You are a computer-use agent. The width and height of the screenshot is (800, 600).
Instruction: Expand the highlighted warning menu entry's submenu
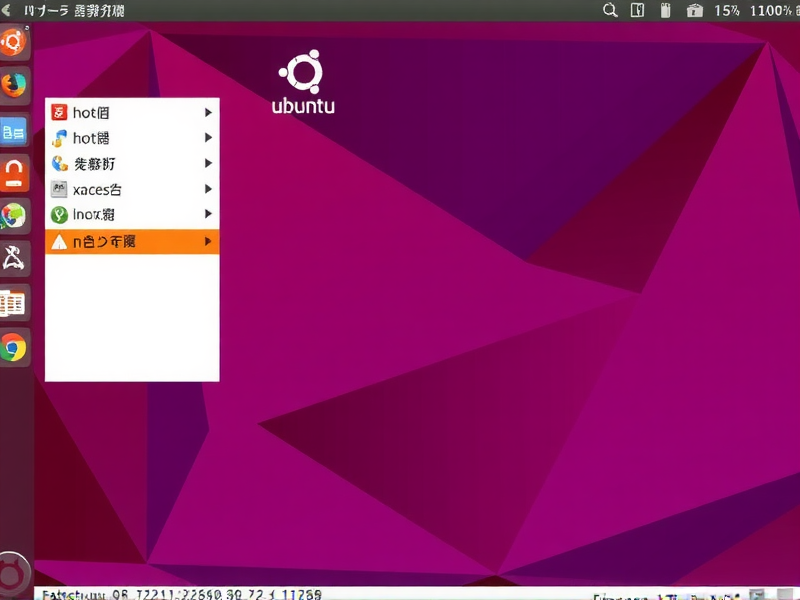pyautogui.click(x=207, y=240)
